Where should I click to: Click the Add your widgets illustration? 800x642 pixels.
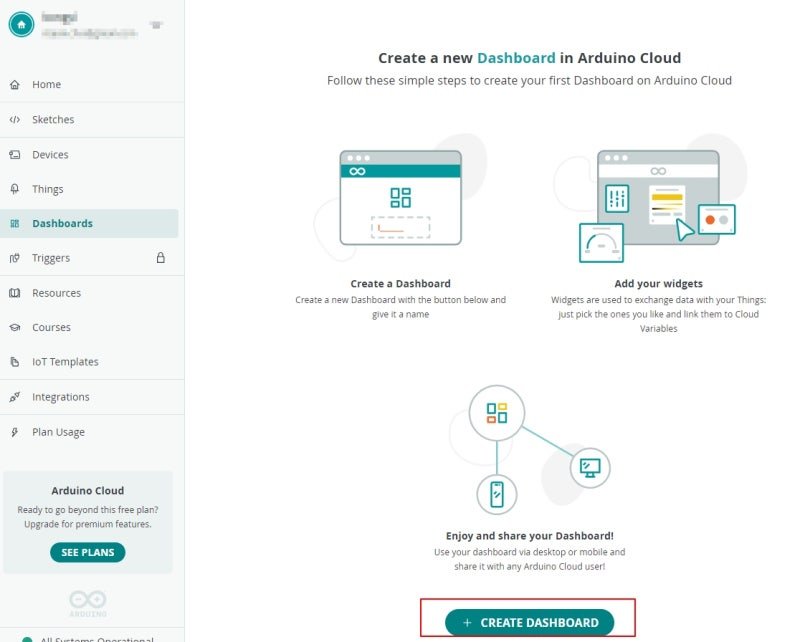pos(658,199)
